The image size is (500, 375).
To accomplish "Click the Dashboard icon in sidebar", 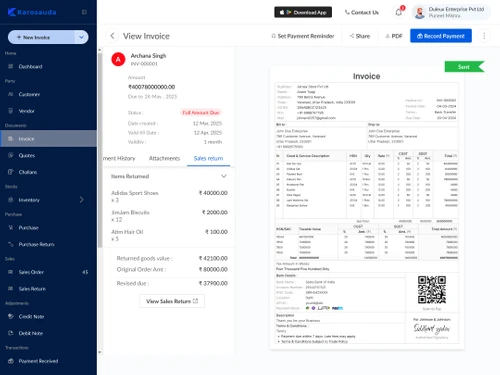I will (11, 66).
